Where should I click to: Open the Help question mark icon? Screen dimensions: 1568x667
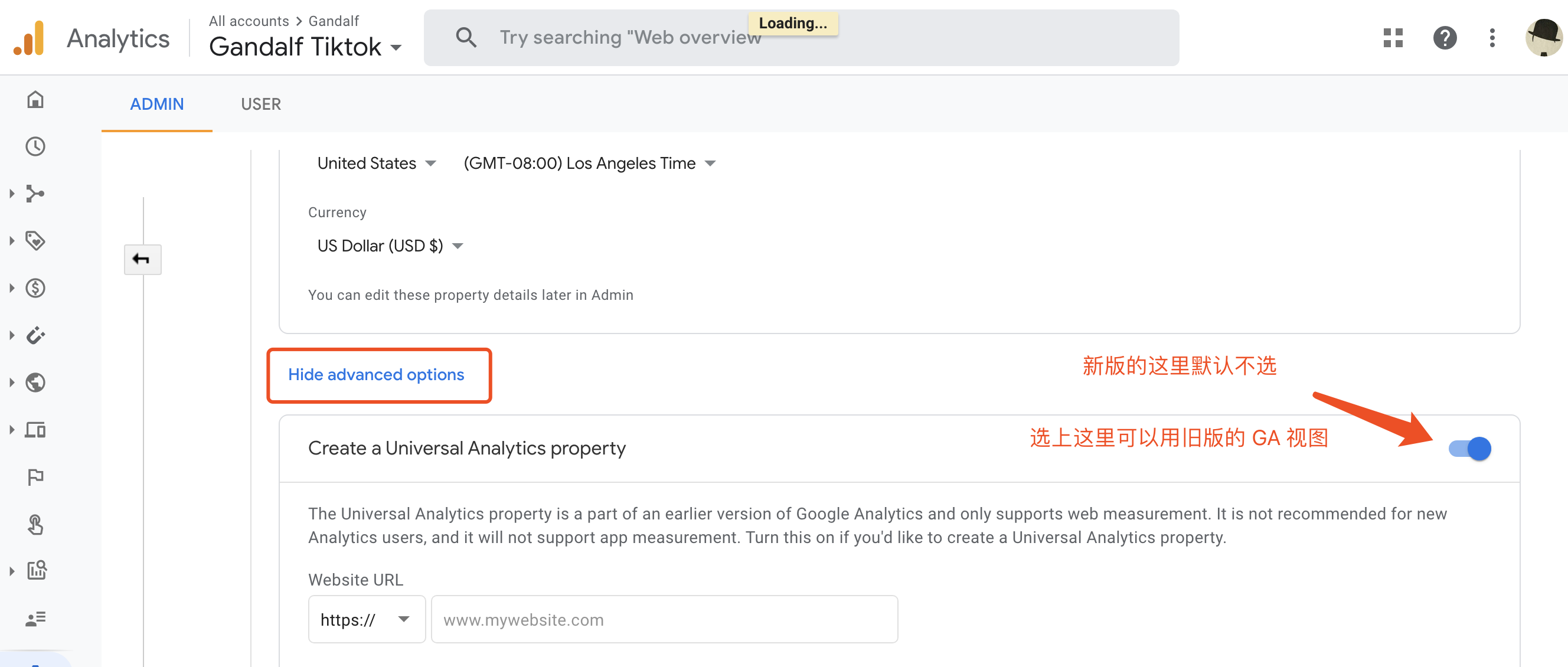[x=1445, y=38]
